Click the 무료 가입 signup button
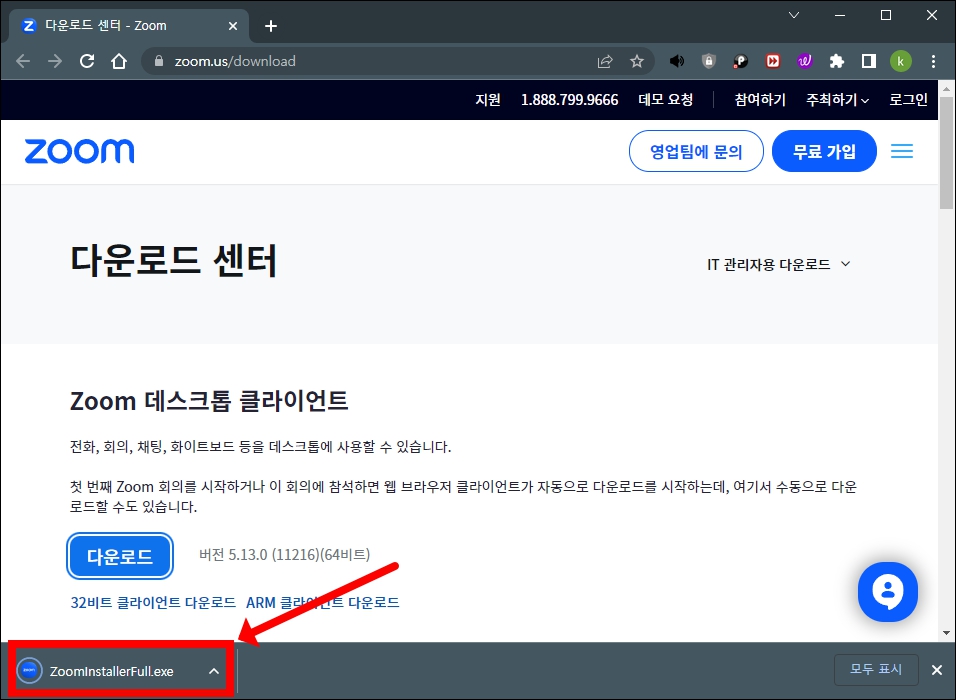The image size is (956, 700). [x=824, y=150]
